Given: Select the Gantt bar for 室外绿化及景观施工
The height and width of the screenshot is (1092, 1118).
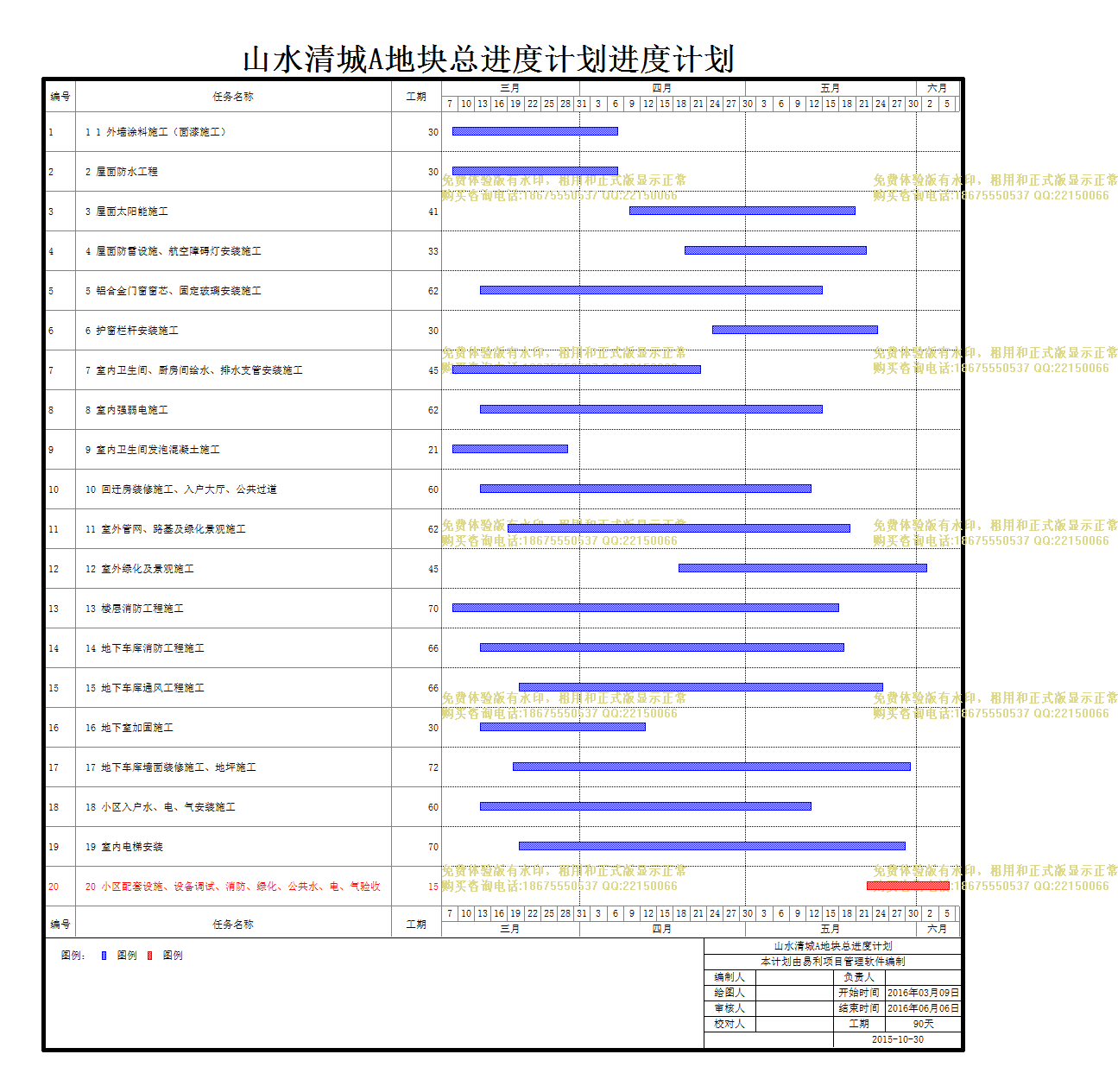Looking at the screenshot, I should pyautogui.click(x=803, y=568).
